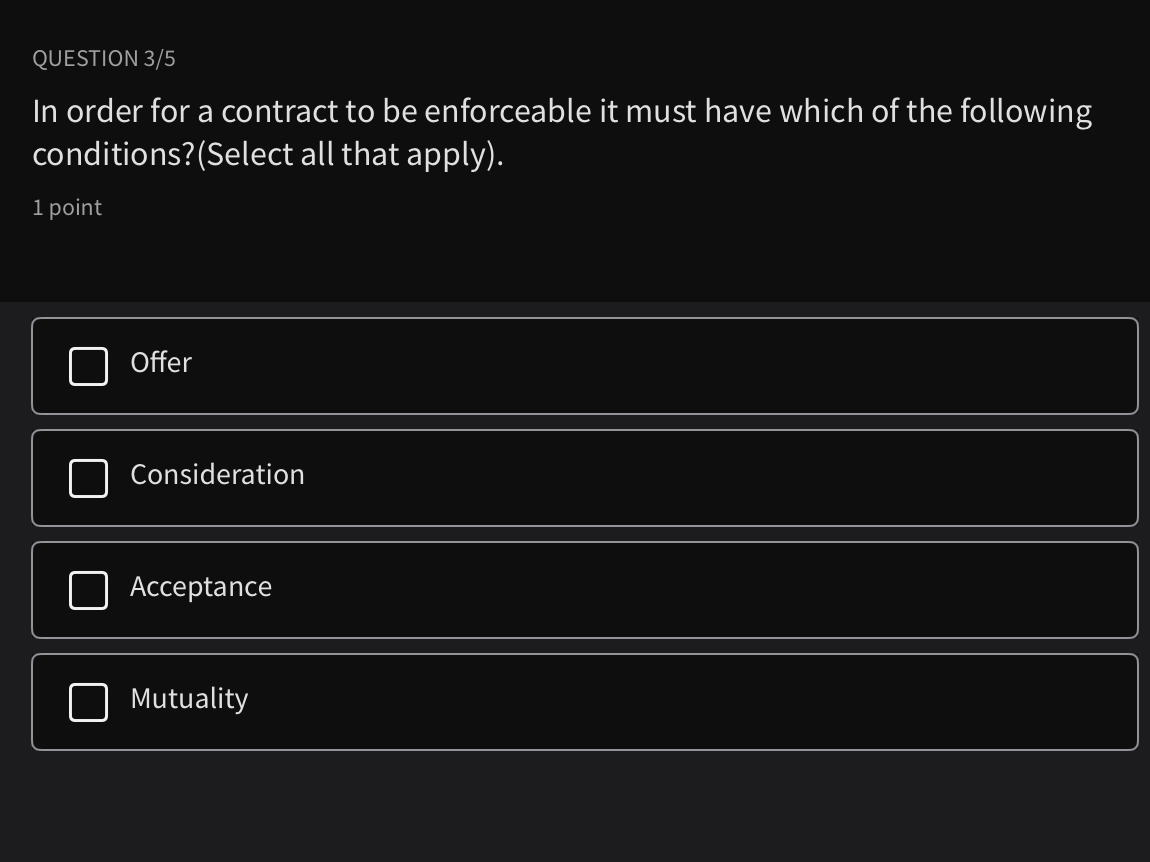Image resolution: width=1150 pixels, height=862 pixels.
Task: Enable the Acceptance checkbox
Action: coord(88,590)
